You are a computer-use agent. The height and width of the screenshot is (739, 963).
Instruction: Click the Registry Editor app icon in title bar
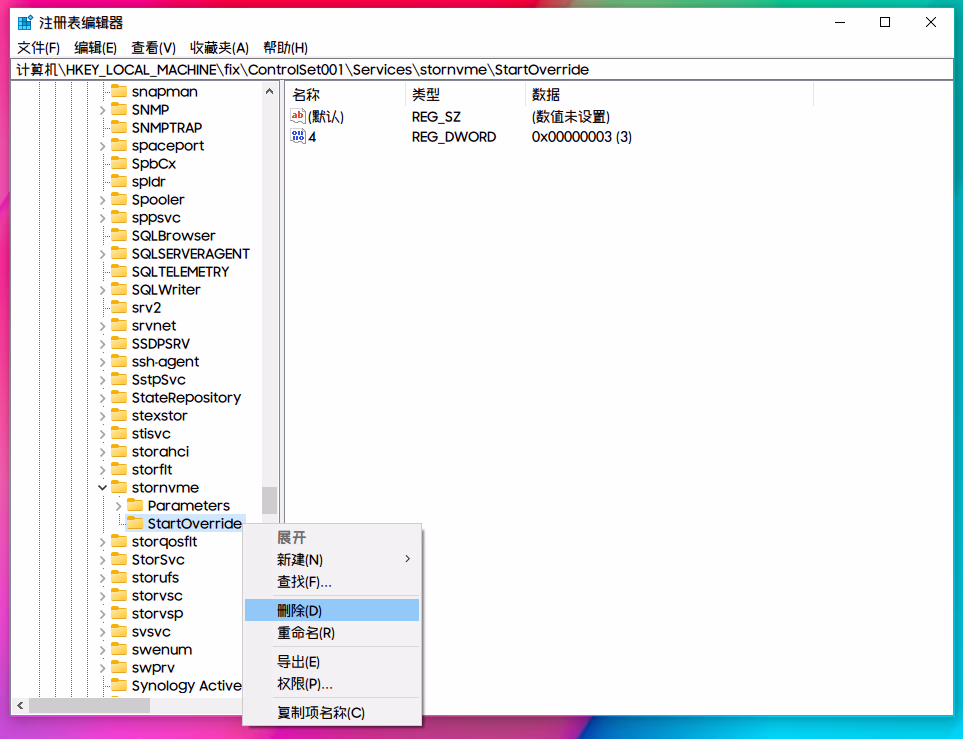coord(24,22)
